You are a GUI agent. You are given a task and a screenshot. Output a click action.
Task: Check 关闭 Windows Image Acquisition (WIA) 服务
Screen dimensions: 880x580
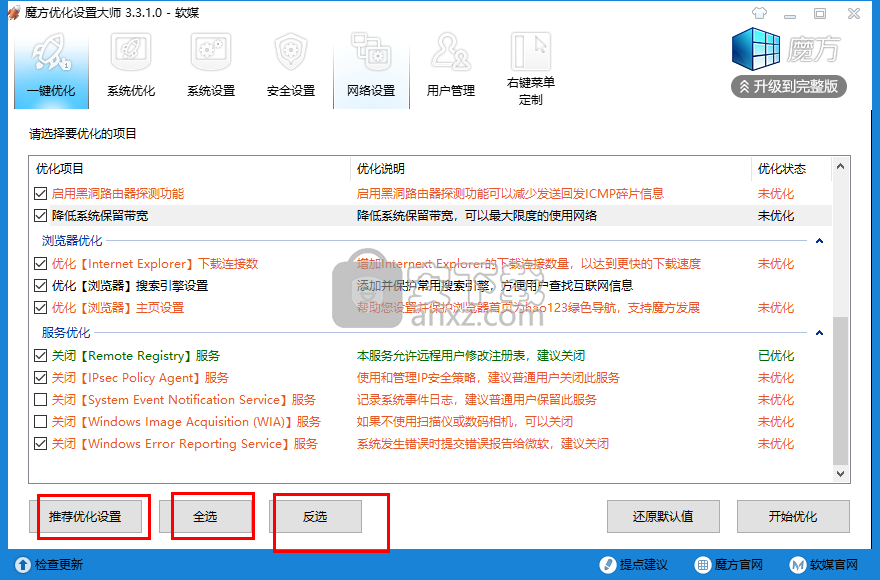[x=40, y=422]
